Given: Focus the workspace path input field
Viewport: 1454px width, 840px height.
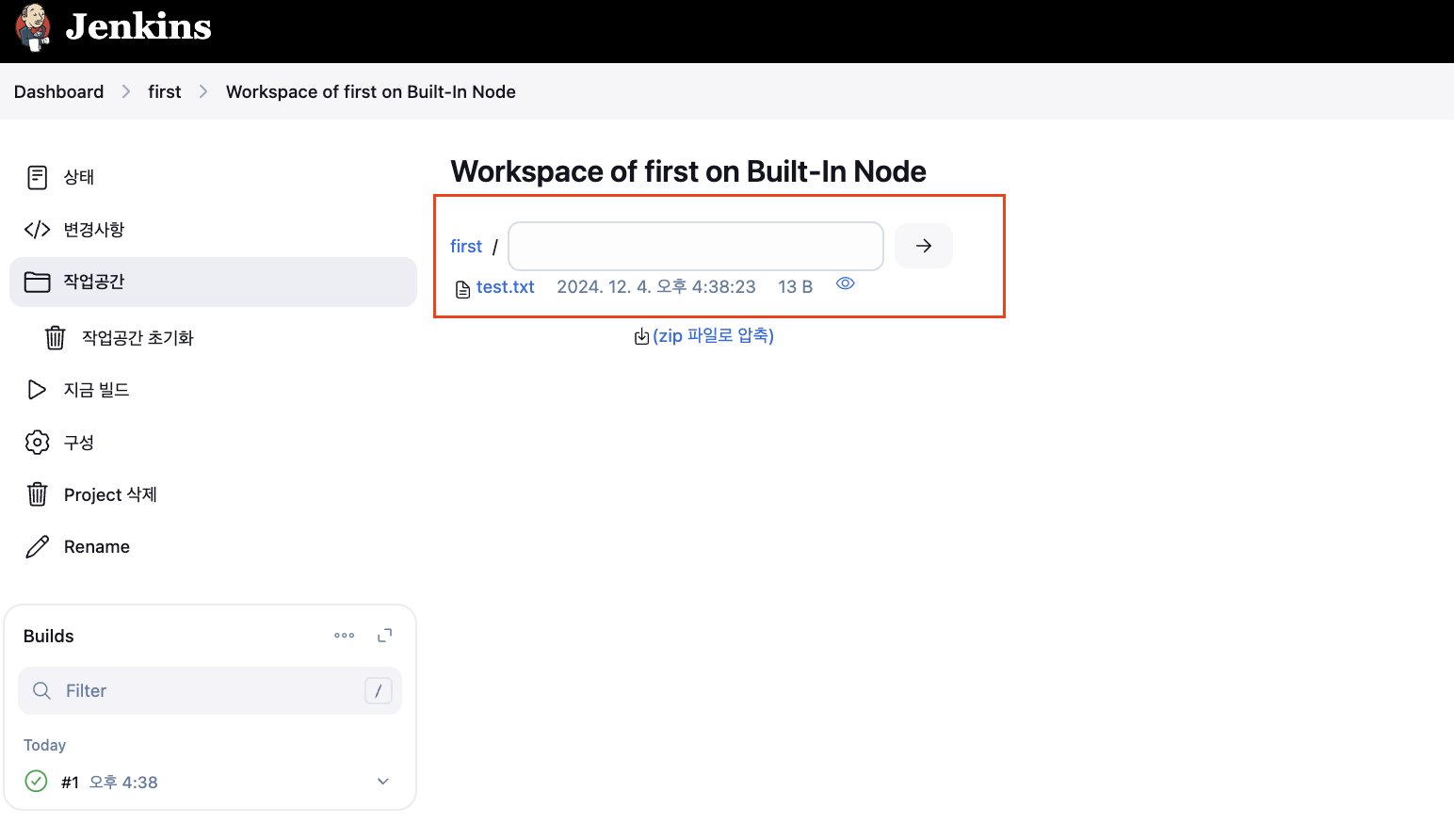Looking at the screenshot, I should 696,246.
